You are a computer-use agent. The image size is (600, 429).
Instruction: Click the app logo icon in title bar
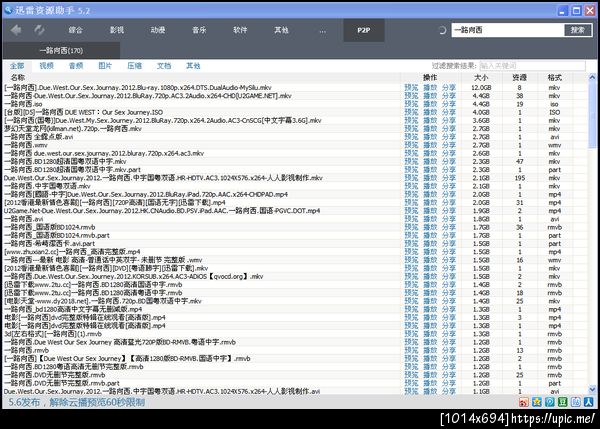click(8, 10)
